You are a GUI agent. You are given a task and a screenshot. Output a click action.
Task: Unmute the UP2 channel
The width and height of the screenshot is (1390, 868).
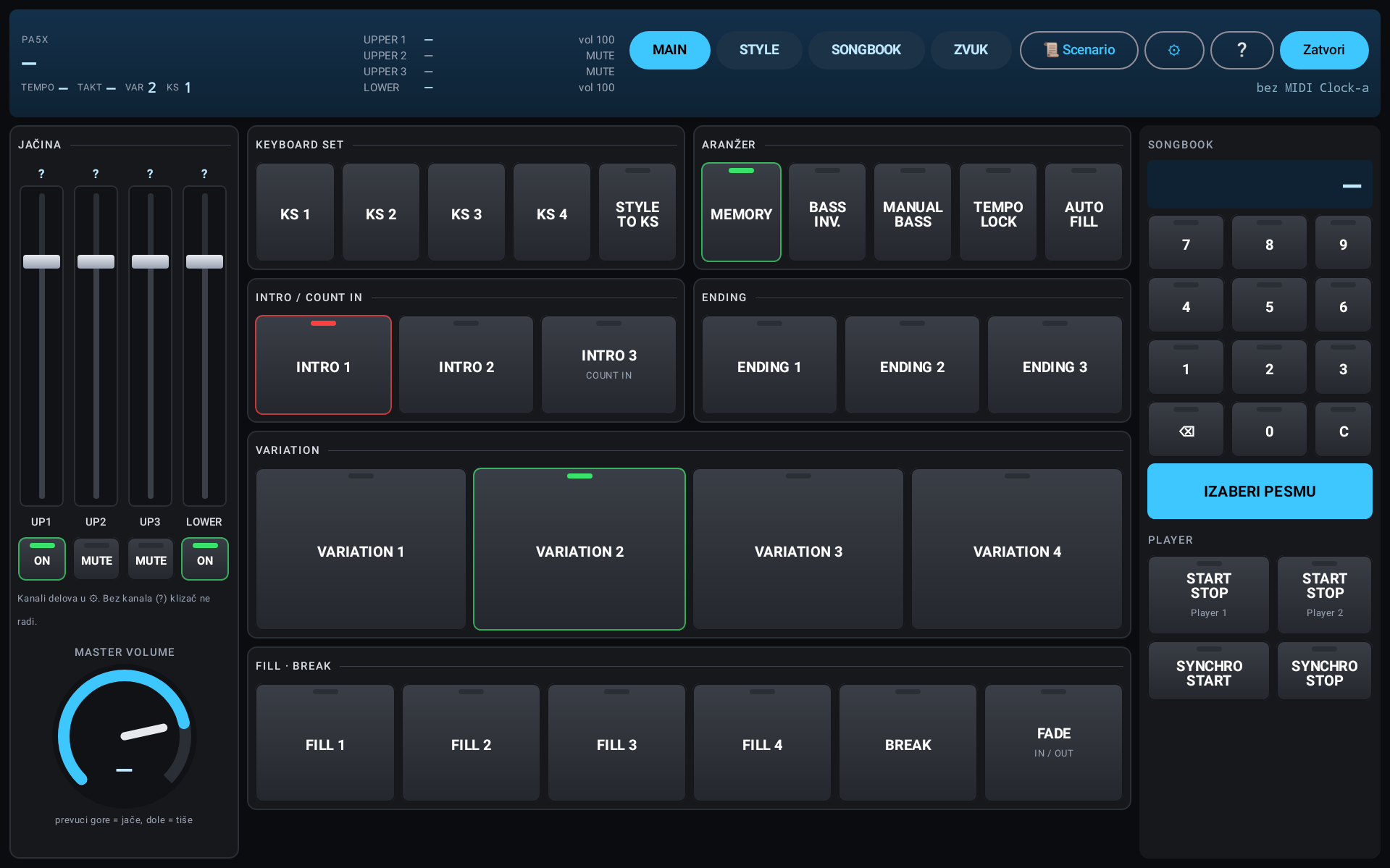tap(96, 559)
